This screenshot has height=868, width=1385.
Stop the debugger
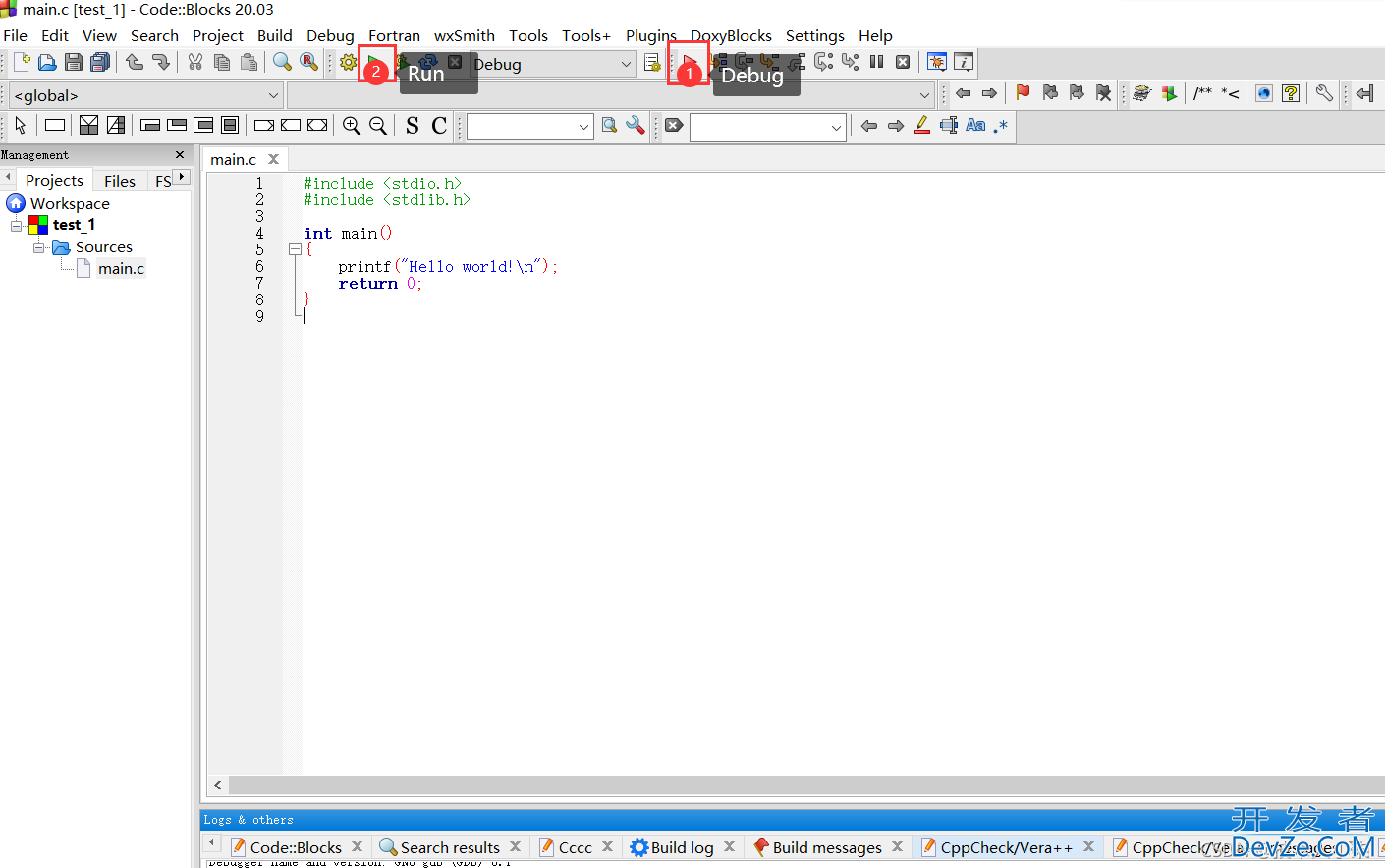click(903, 62)
